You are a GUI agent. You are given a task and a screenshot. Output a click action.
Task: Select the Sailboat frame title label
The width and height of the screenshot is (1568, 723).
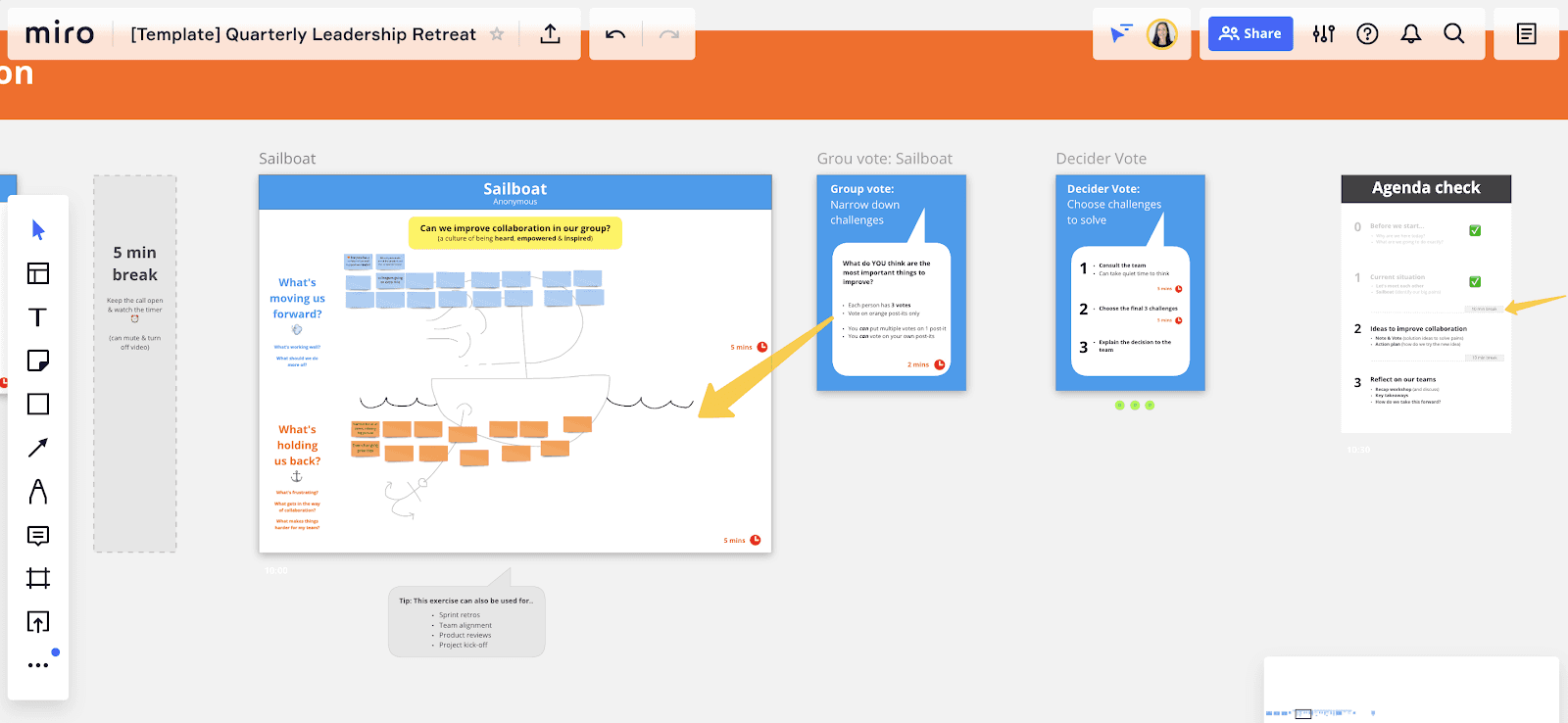pyautogui.click(x=287, y=159)
